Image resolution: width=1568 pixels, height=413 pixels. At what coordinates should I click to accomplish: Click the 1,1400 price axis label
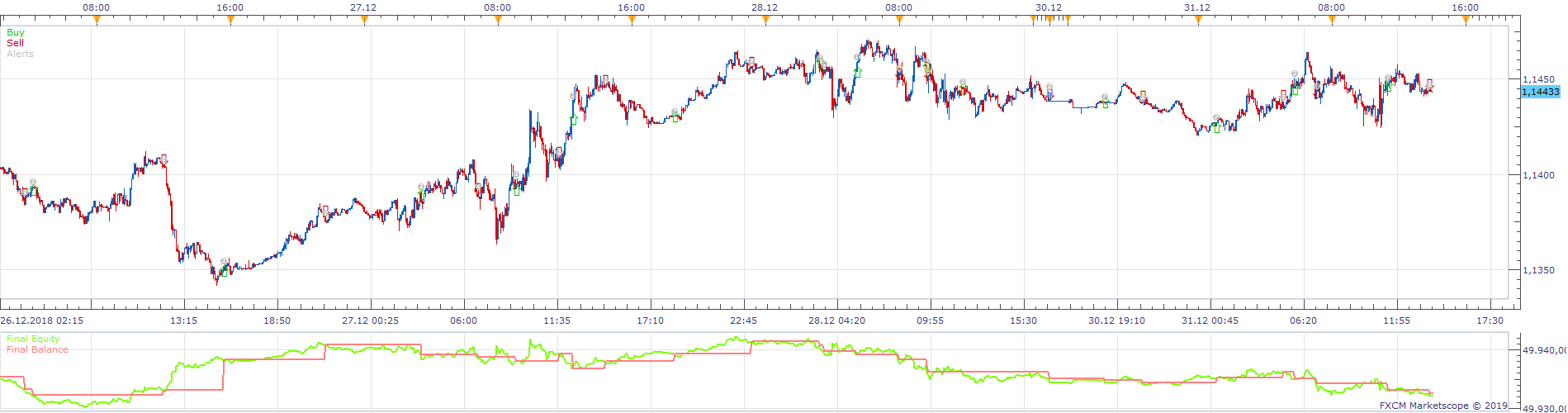(x=1538, y=175)
